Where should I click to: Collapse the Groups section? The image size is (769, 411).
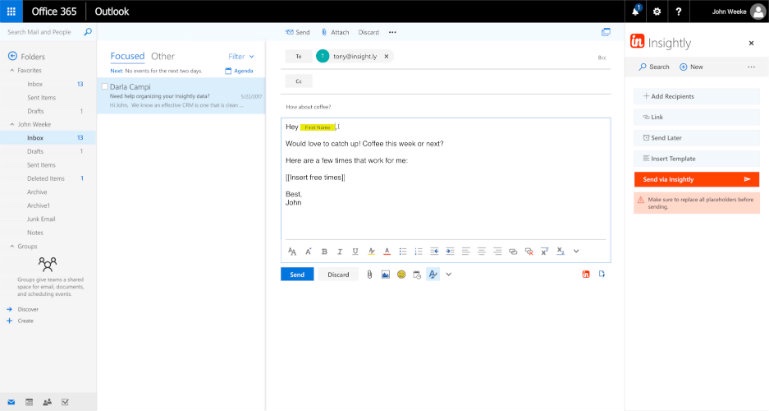12,246
